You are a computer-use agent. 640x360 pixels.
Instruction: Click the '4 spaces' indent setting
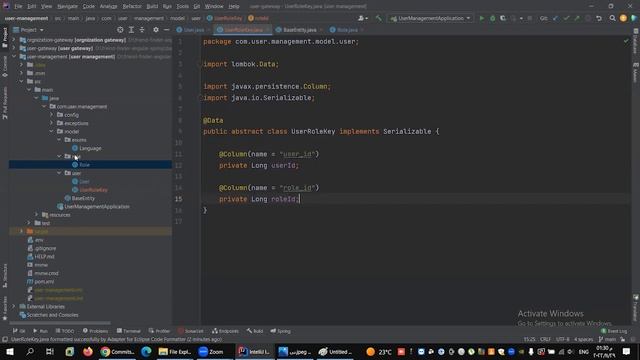(583, 339)
